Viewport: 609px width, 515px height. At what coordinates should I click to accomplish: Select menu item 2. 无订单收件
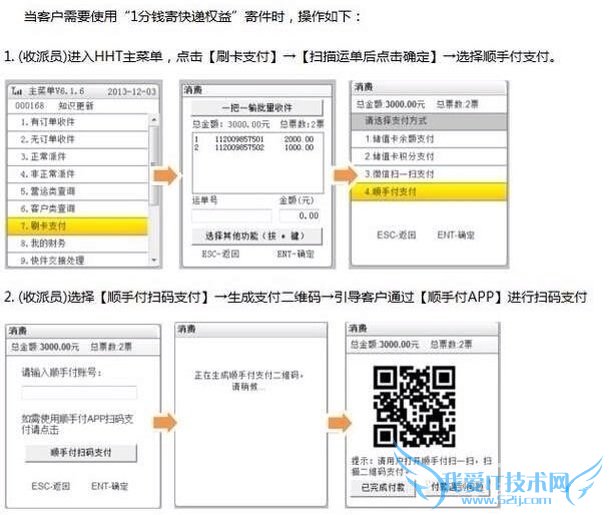coord(78,139)
